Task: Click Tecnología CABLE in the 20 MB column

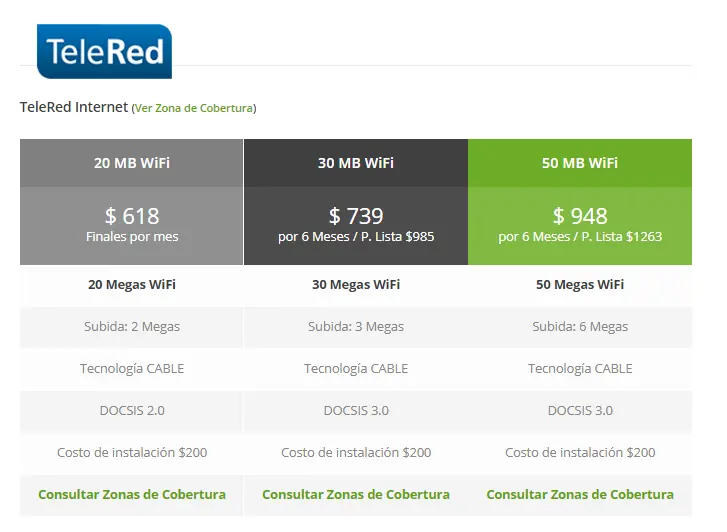Action: pos(132,369)
